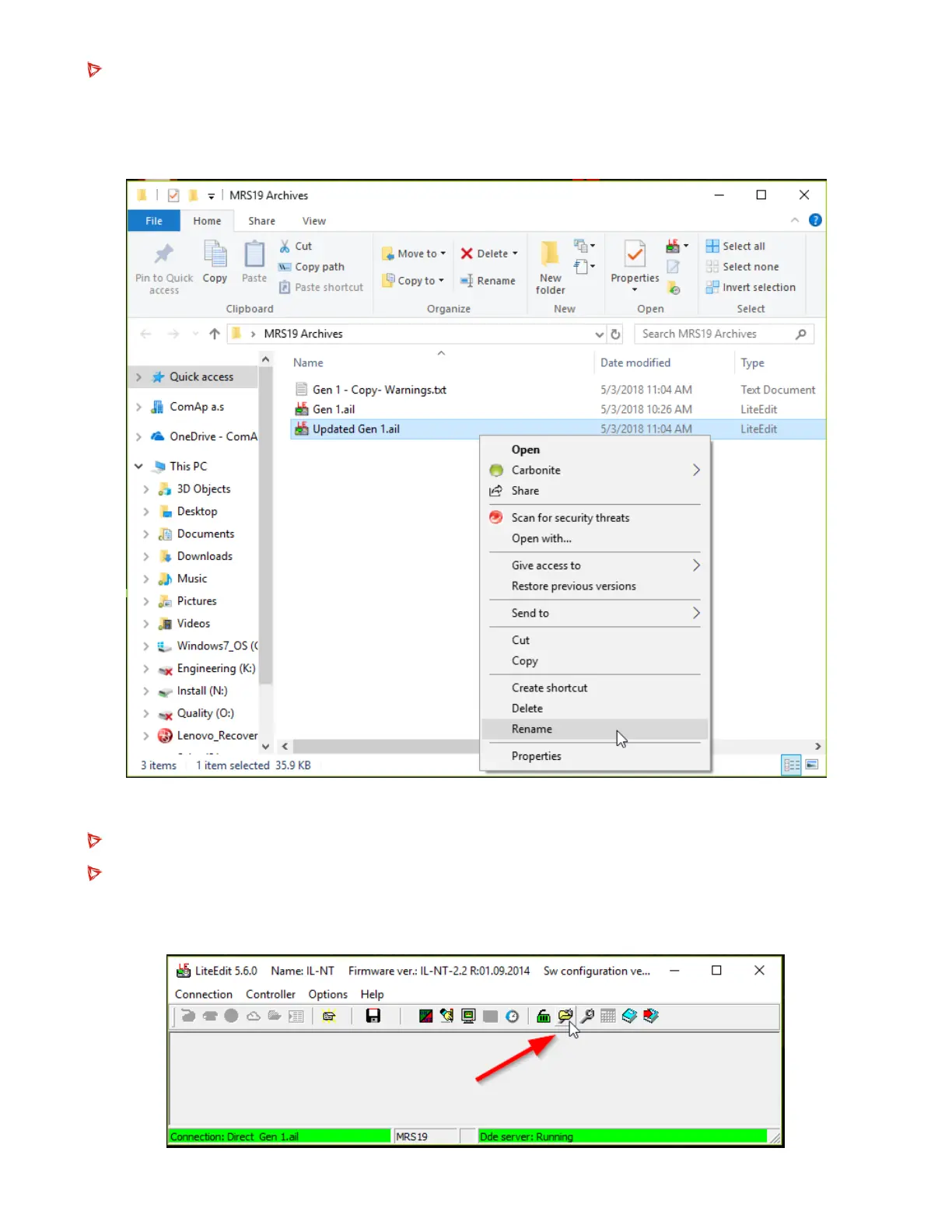Switch to the View ribbon tab
The image size is (952, 1232).
click(314, 221)
